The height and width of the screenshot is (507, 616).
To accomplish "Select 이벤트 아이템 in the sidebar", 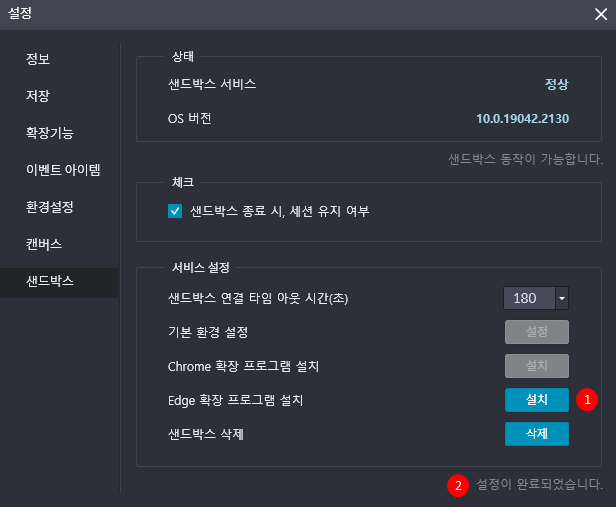I will (x=63, y=170).
